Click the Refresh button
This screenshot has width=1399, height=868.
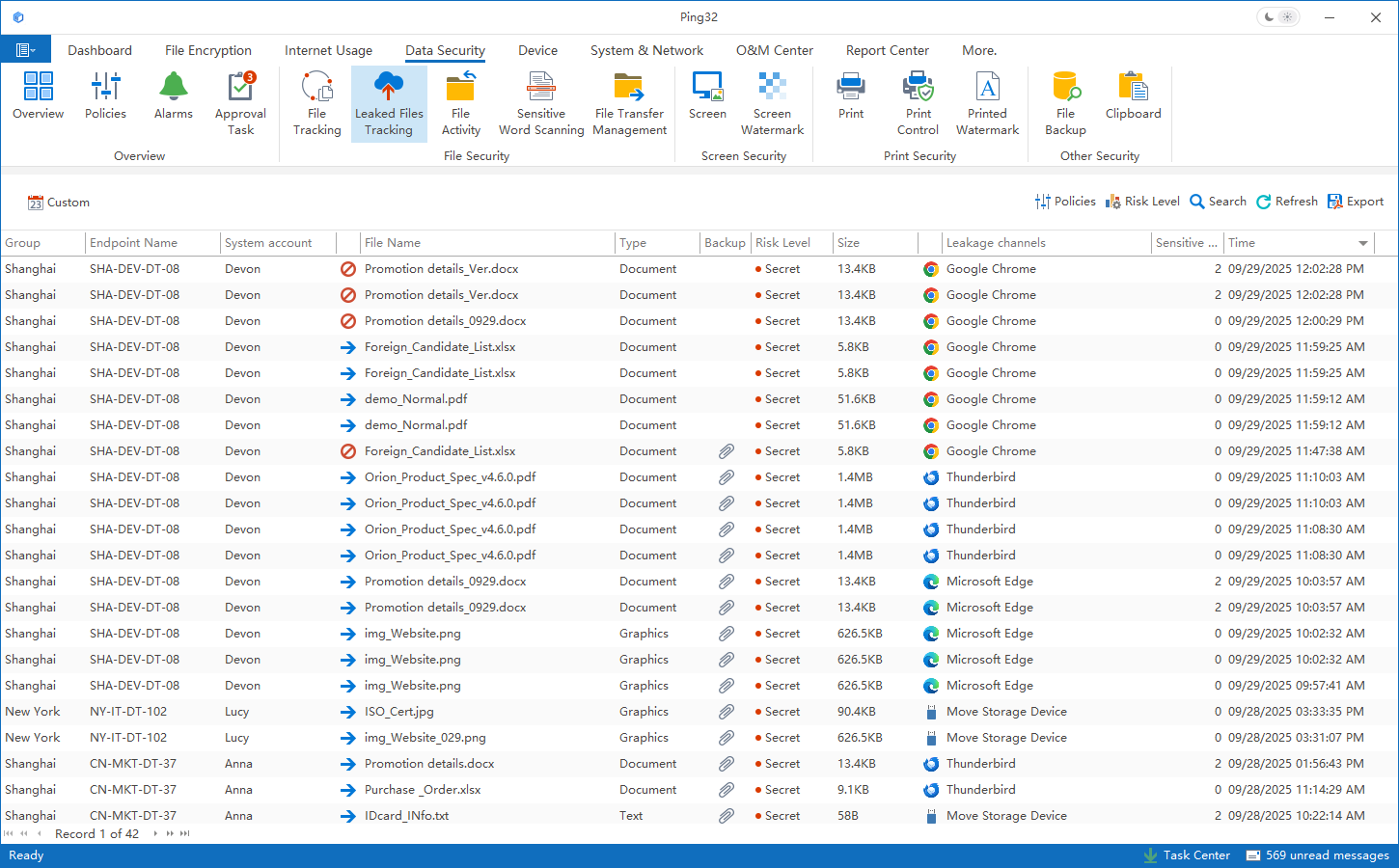pos(1286,202)
